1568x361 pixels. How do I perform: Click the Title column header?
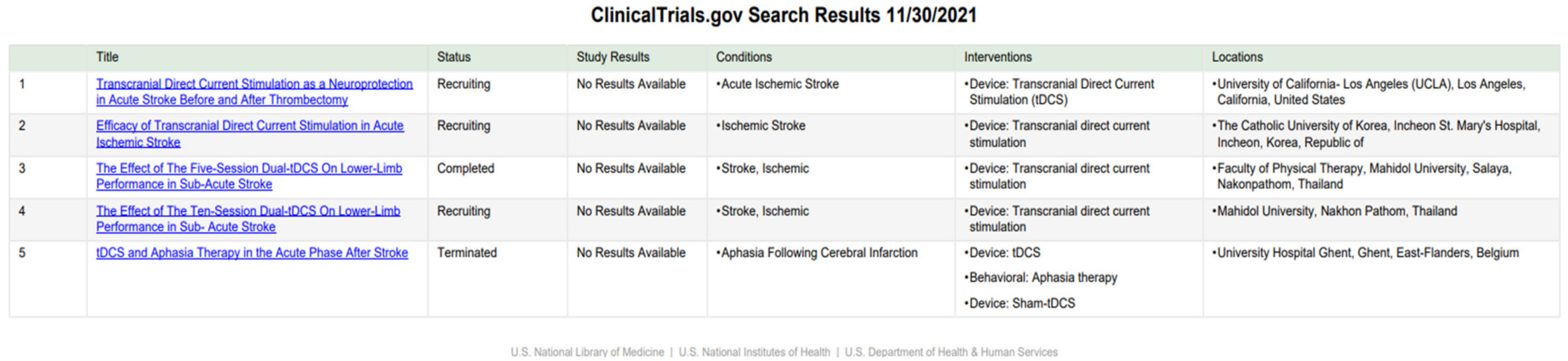pos(107,57)
